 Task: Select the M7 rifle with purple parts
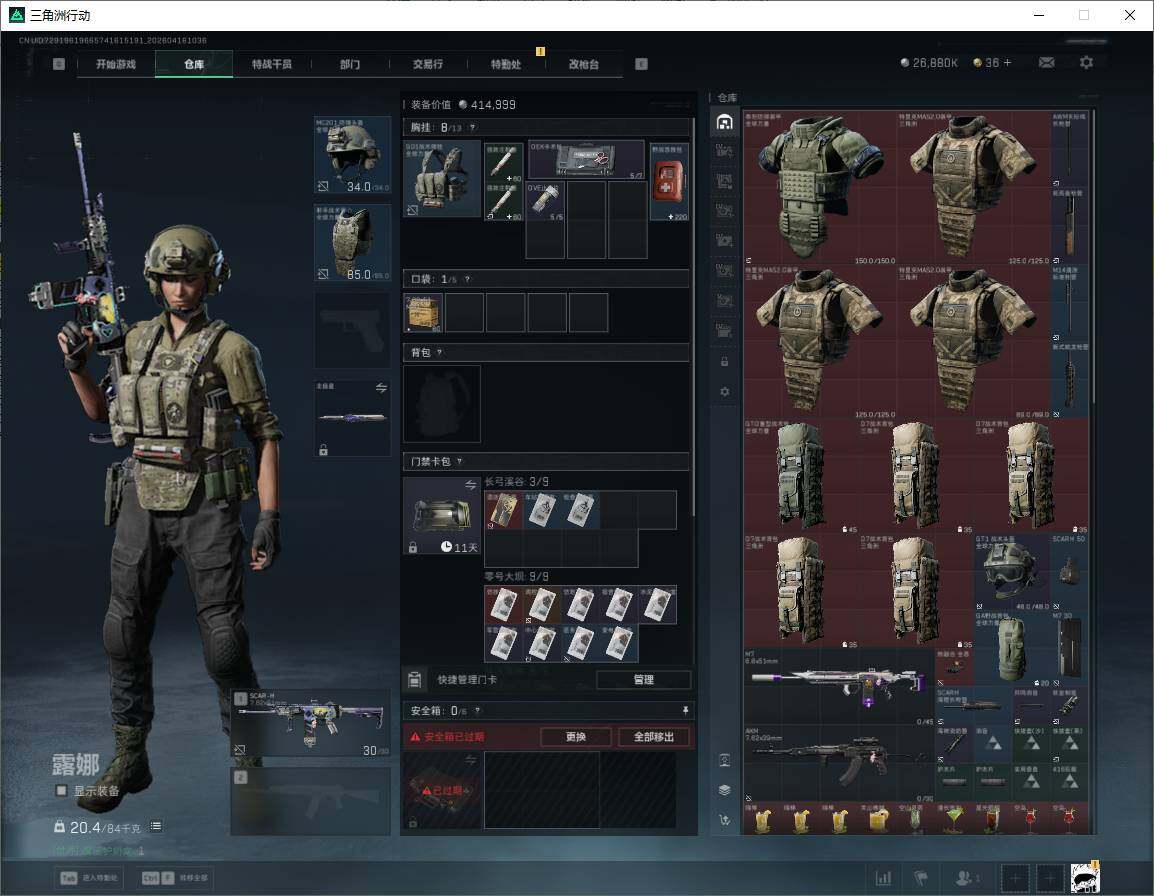click(x=839, y=686)
